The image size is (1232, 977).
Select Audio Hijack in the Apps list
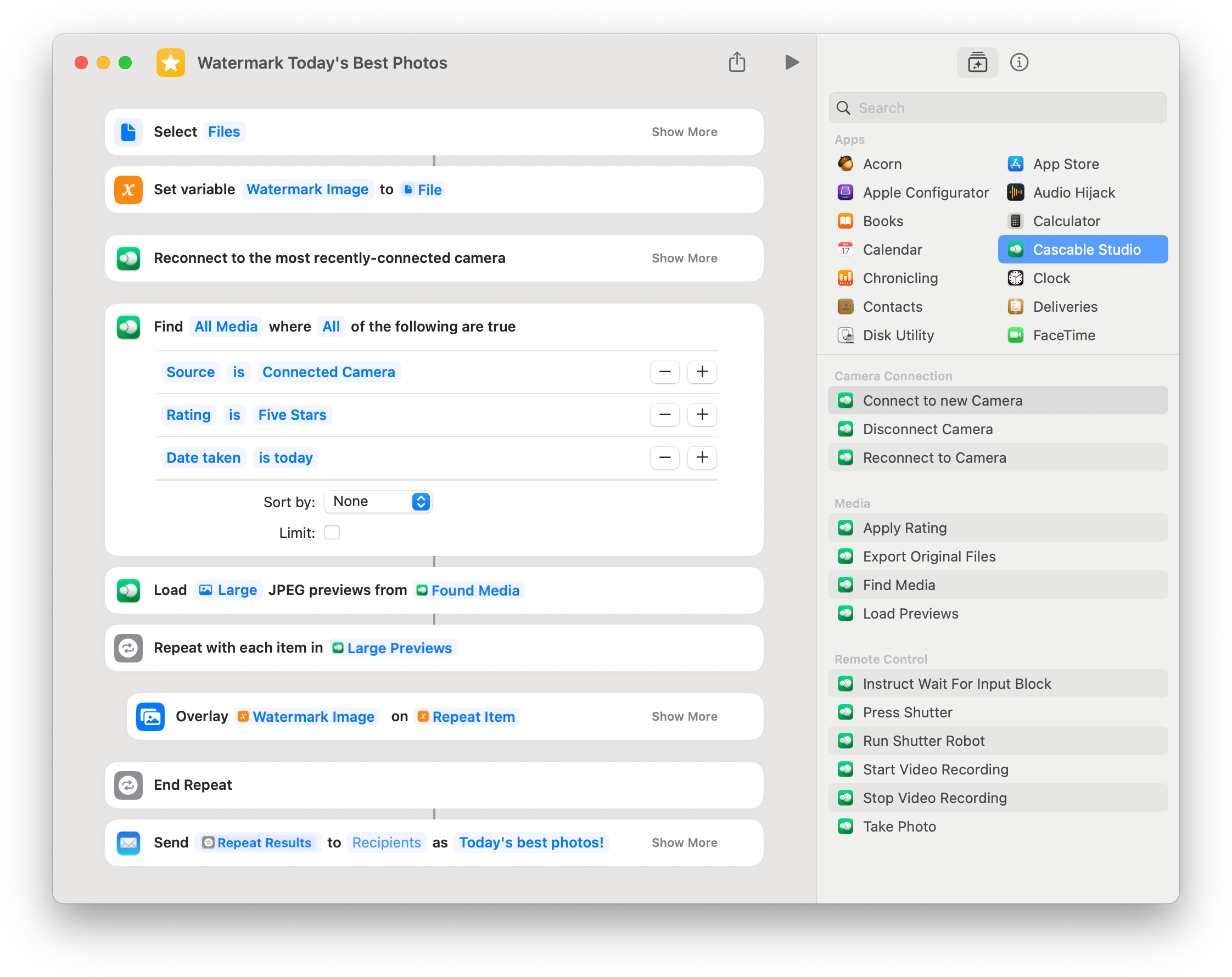pyautogui.click(x=1082, y=193)
